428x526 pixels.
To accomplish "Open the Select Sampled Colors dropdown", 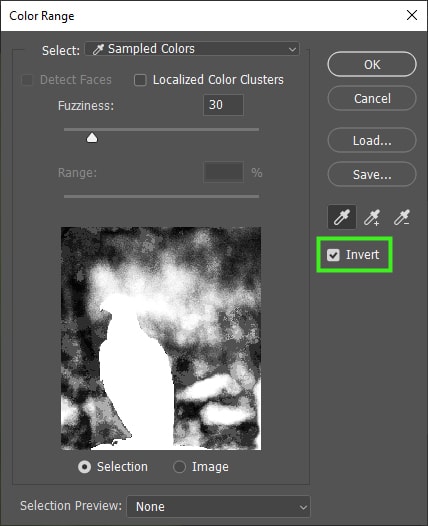I will (x=192, y=49).
